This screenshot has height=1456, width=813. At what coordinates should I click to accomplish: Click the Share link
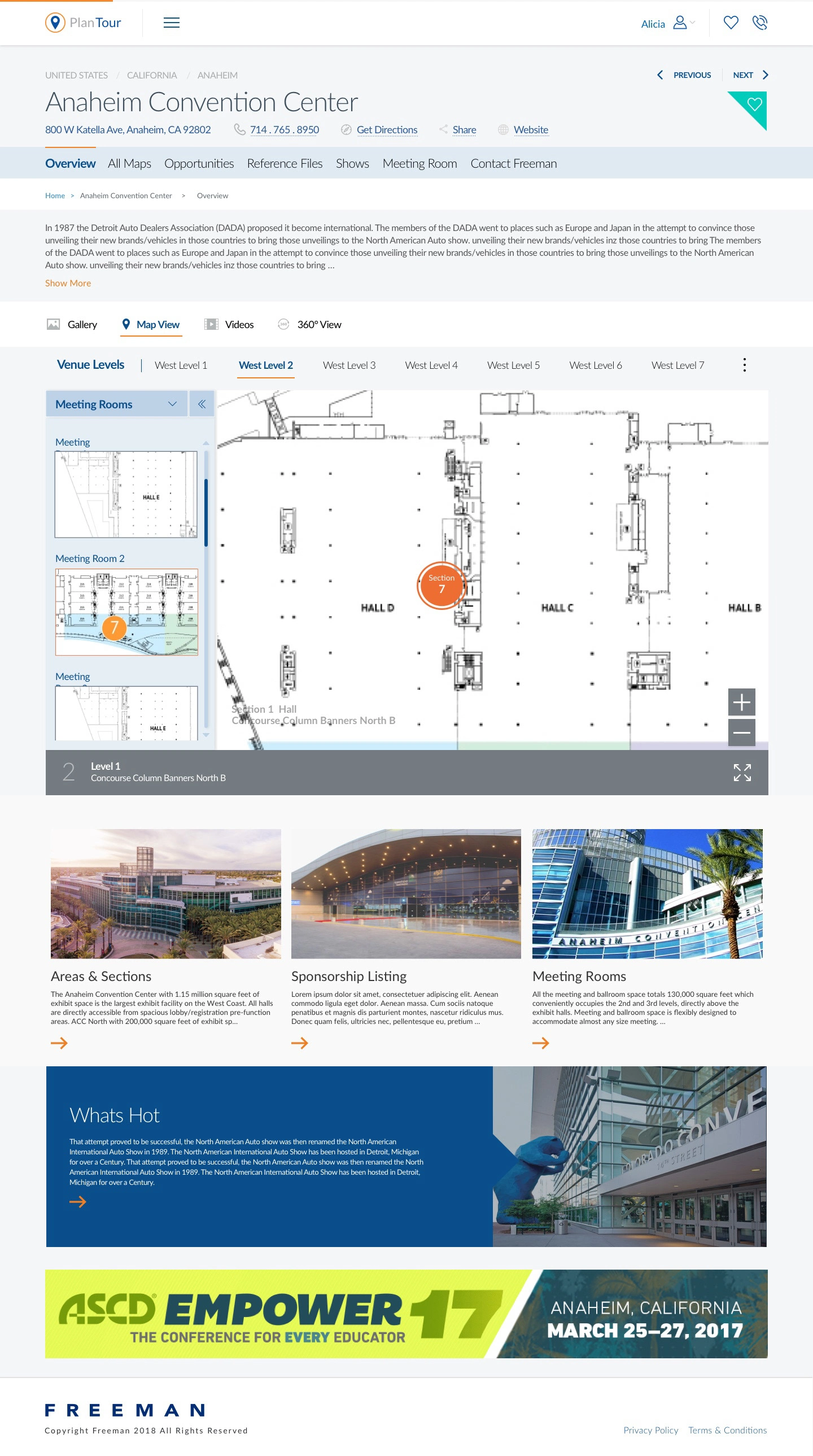464,129
